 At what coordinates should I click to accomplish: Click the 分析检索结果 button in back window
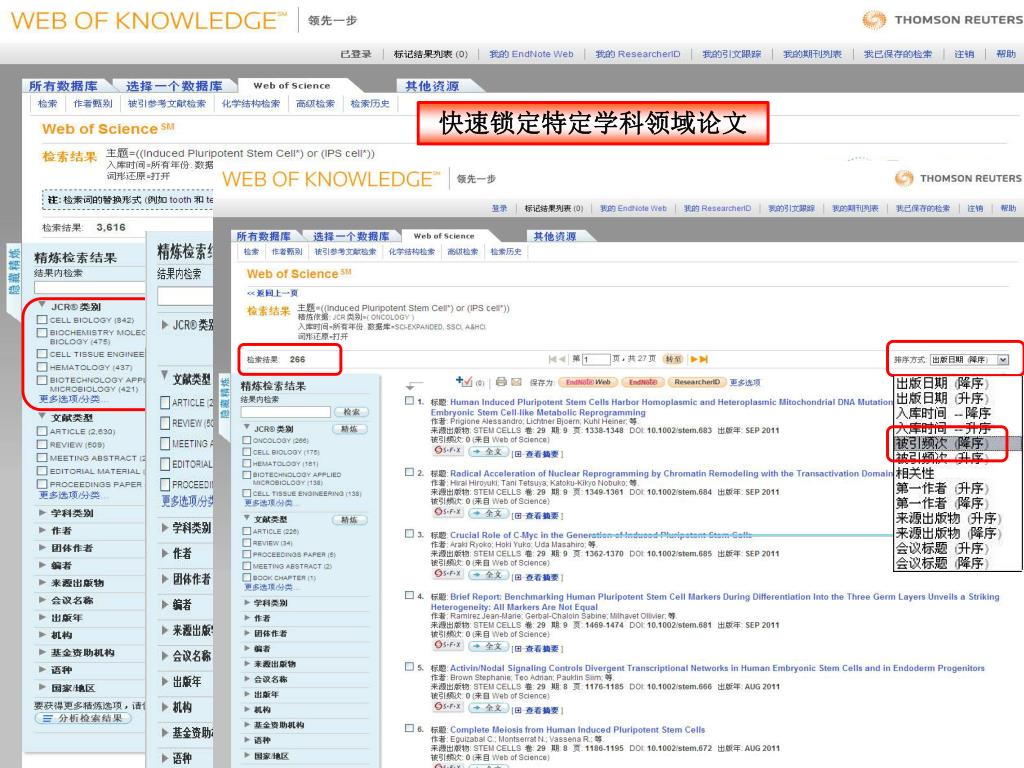[84, 718]
